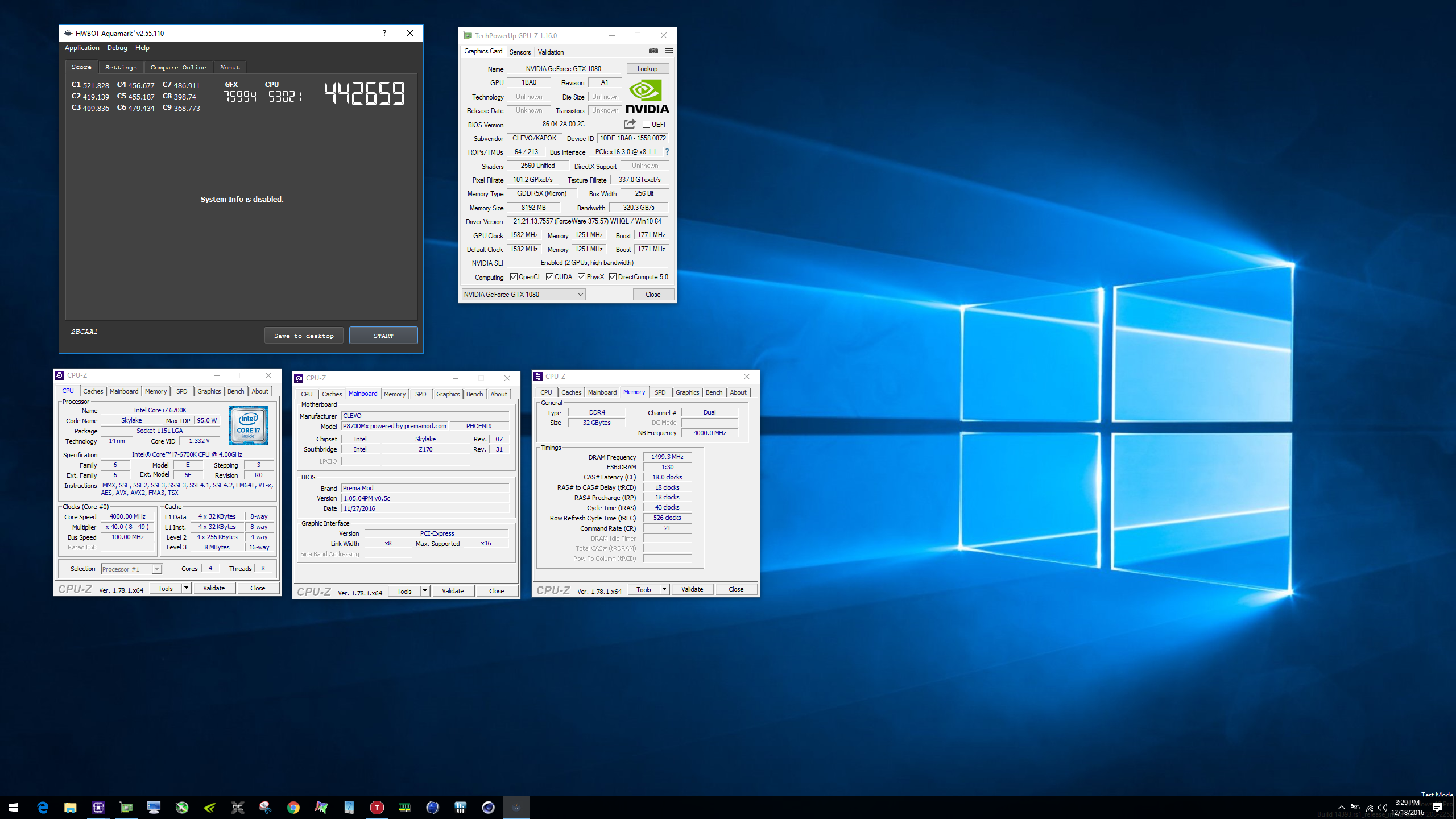Click the Bus Interface question mark icon
The image size is (1456, 819).
[x=667, y=152]
